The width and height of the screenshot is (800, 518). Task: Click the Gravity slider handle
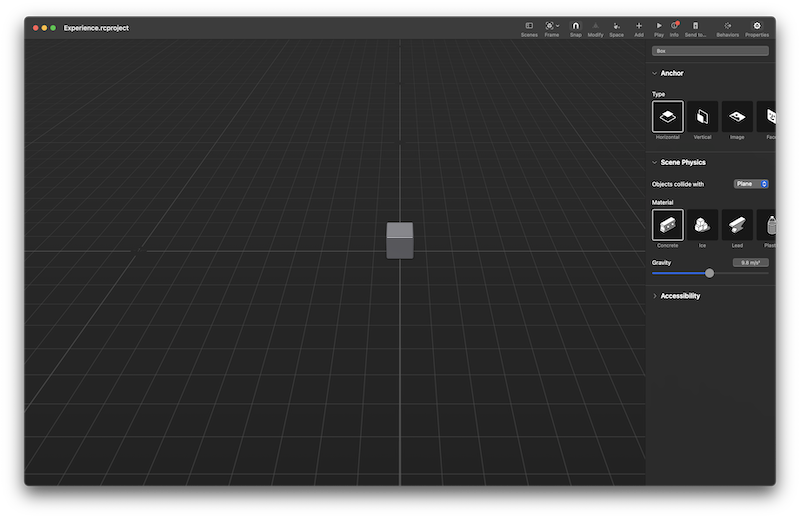tap(709, 274)
